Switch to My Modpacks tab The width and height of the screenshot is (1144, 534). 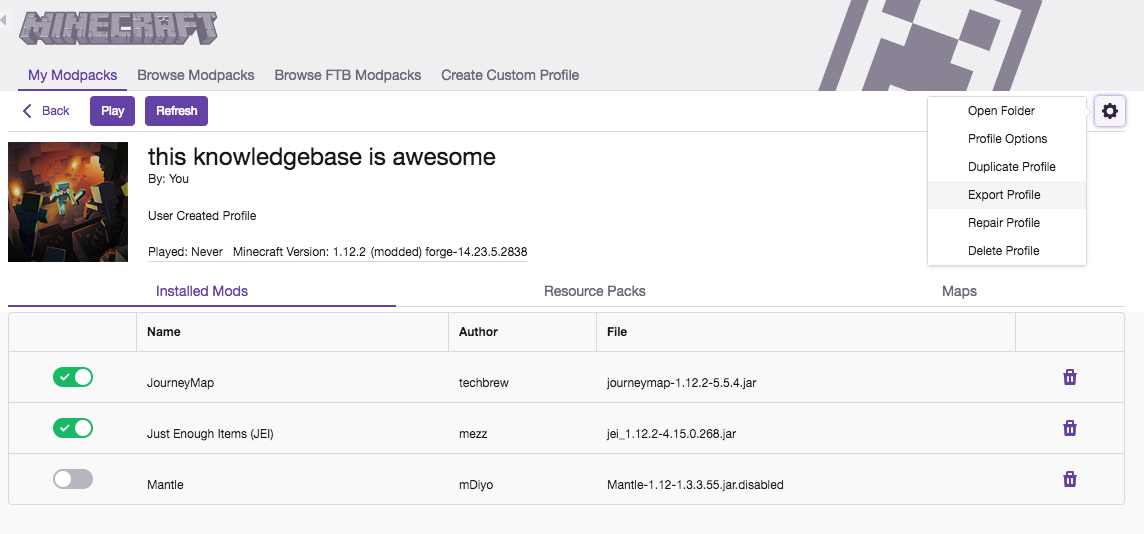pos(73,75)
